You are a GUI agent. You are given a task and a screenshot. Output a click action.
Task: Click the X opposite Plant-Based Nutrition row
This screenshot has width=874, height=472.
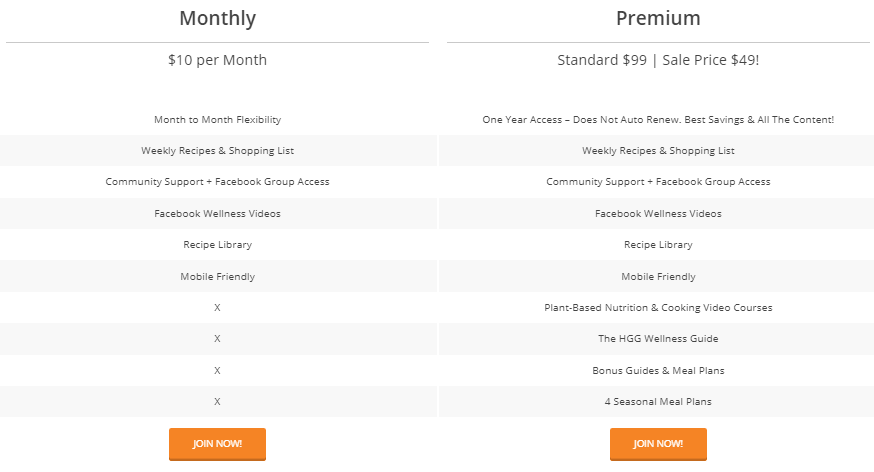point(217,308)
